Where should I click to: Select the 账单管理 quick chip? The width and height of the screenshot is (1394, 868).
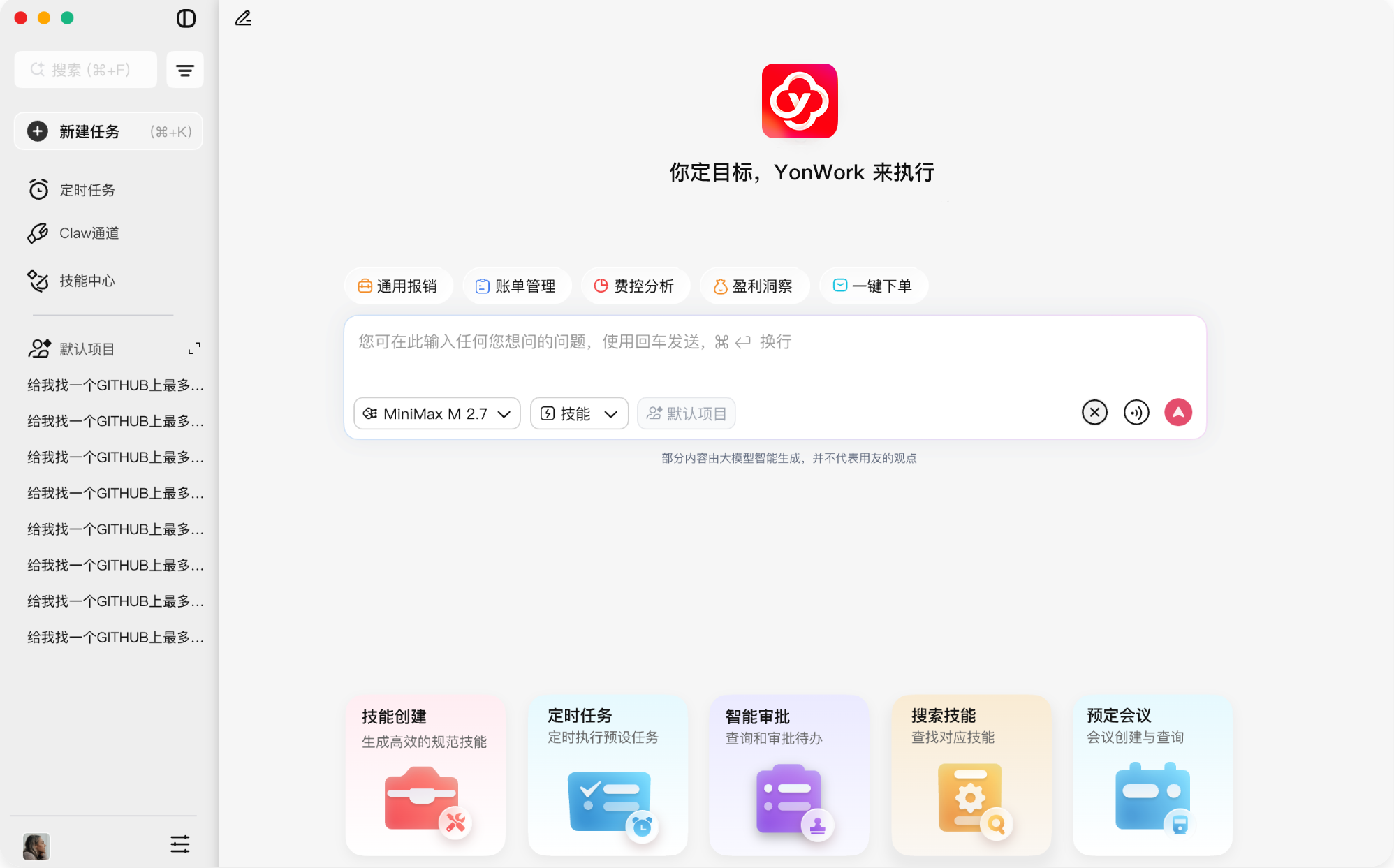click(x=517, y=286)
